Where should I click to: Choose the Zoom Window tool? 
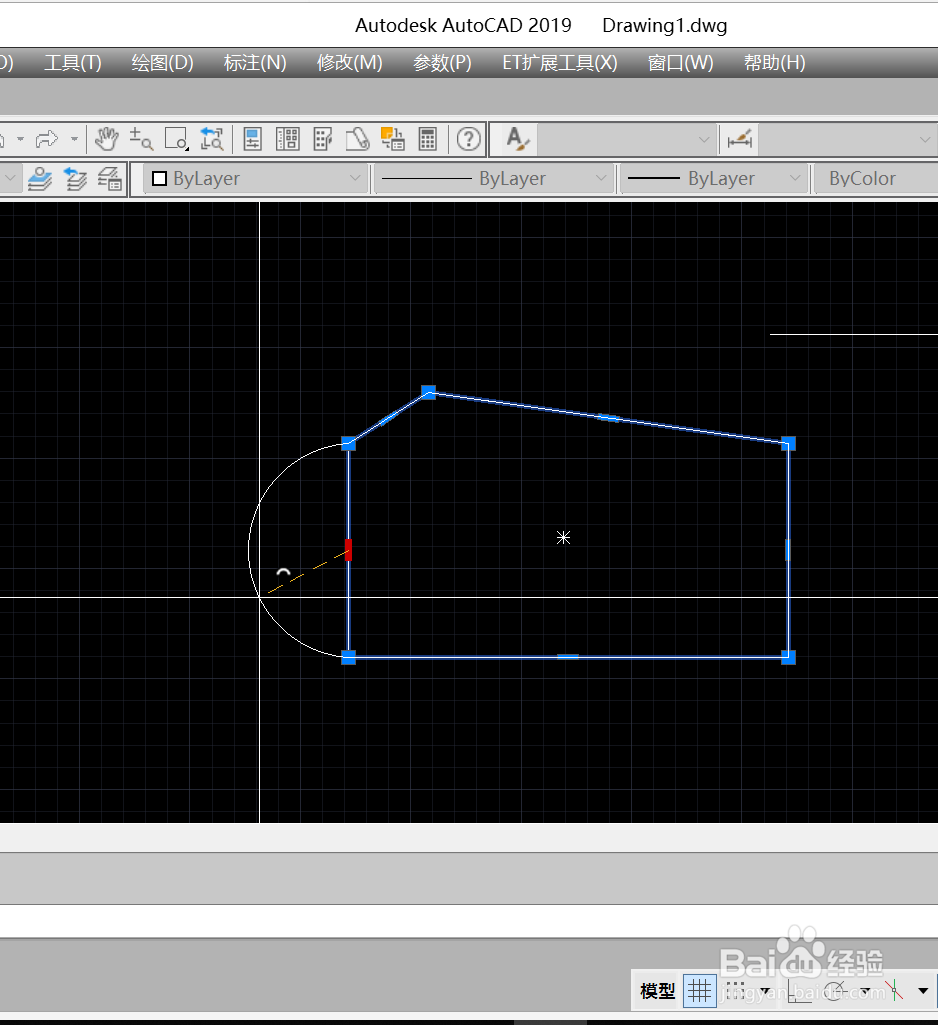click(x=176, y=139)
